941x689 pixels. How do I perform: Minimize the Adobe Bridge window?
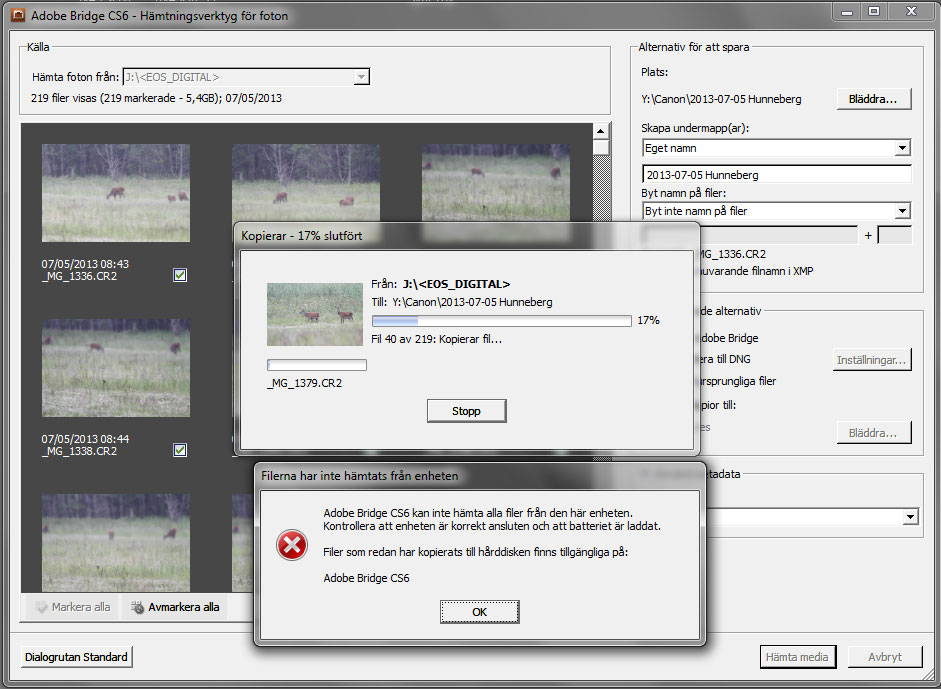(847, 11)
